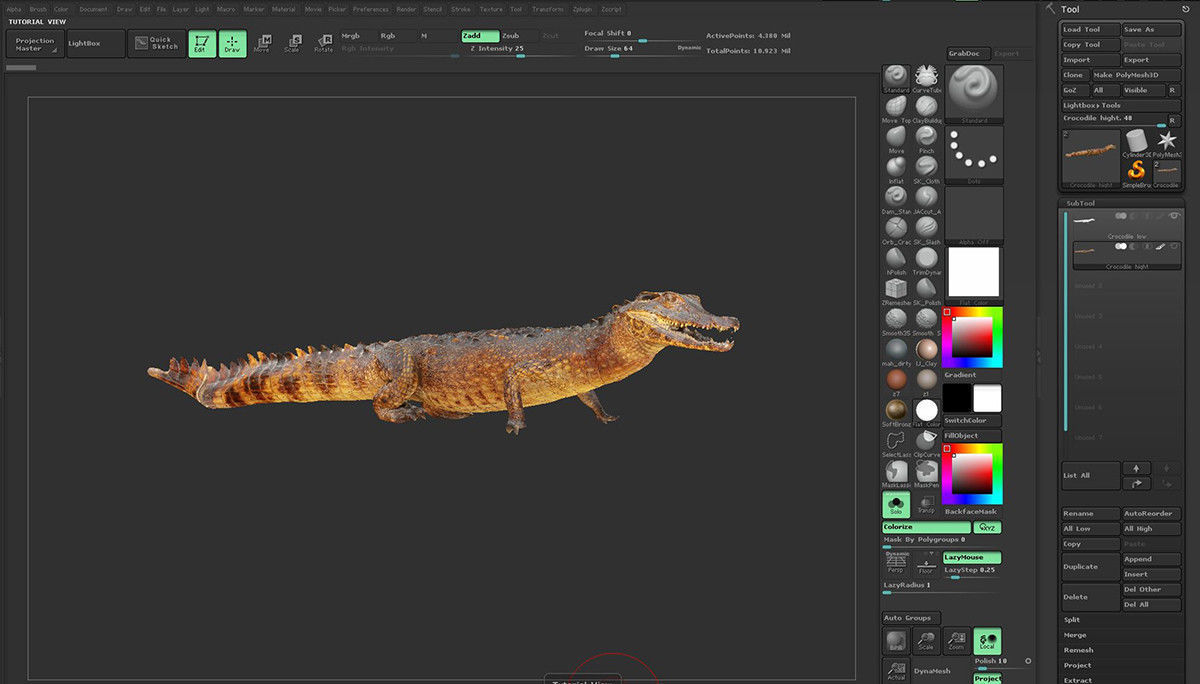Hide the Crocodile low subtool eye
1200x684 pixels.
click(x=1175, y=216)
